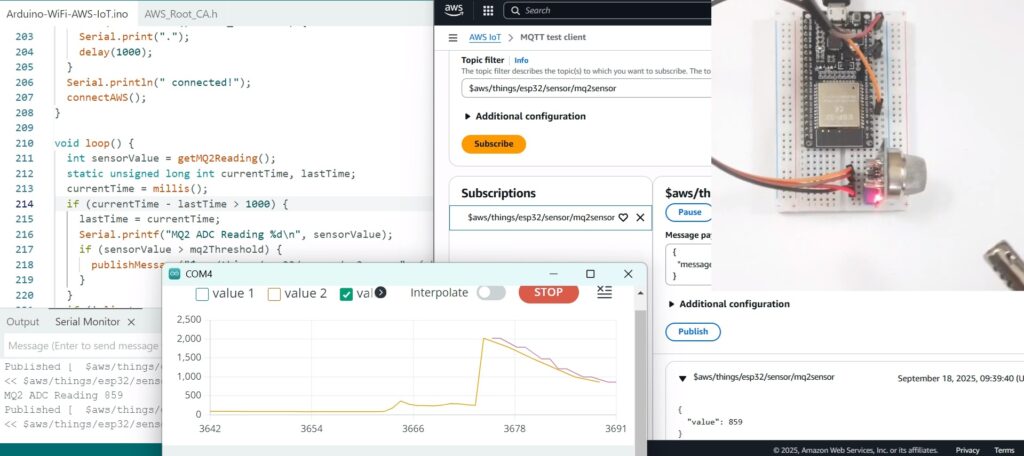Enable the value 1 checkbox in plotter
Image resolution: width=1024 pixels, height=456 pixels.
[x=202, y=294]
